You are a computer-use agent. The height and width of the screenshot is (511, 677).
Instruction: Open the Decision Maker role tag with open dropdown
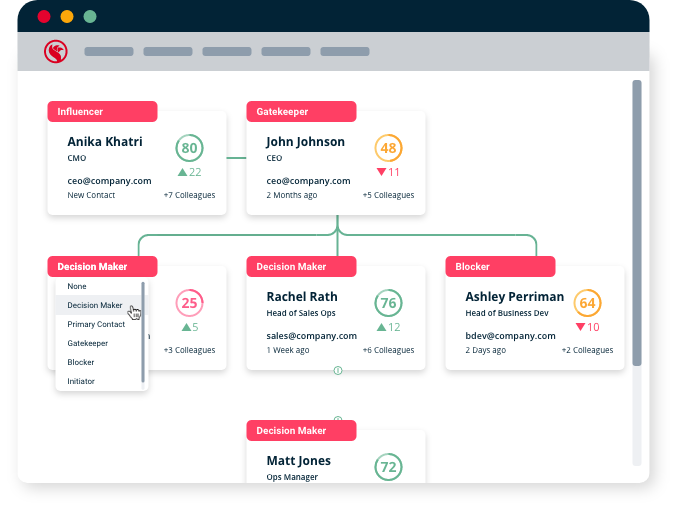102,266
